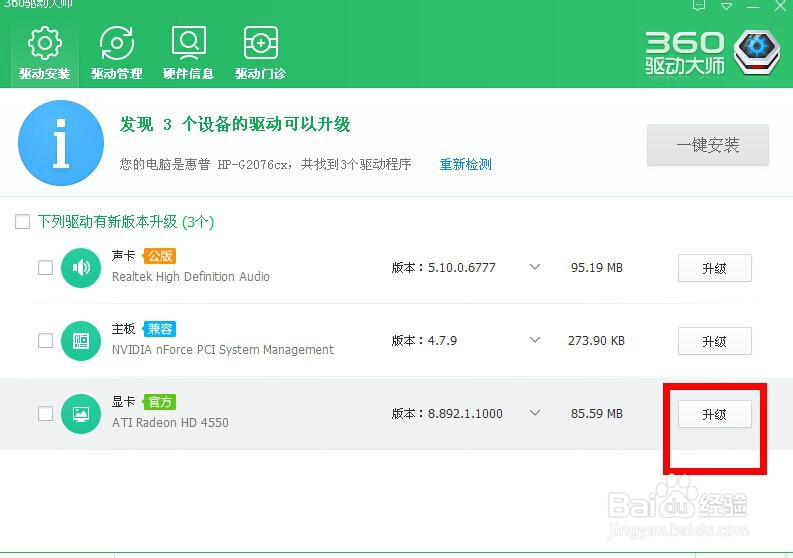Select the Realtek High Definition Audio text
This screenshot has width=793, height=558.
point(191,277)
